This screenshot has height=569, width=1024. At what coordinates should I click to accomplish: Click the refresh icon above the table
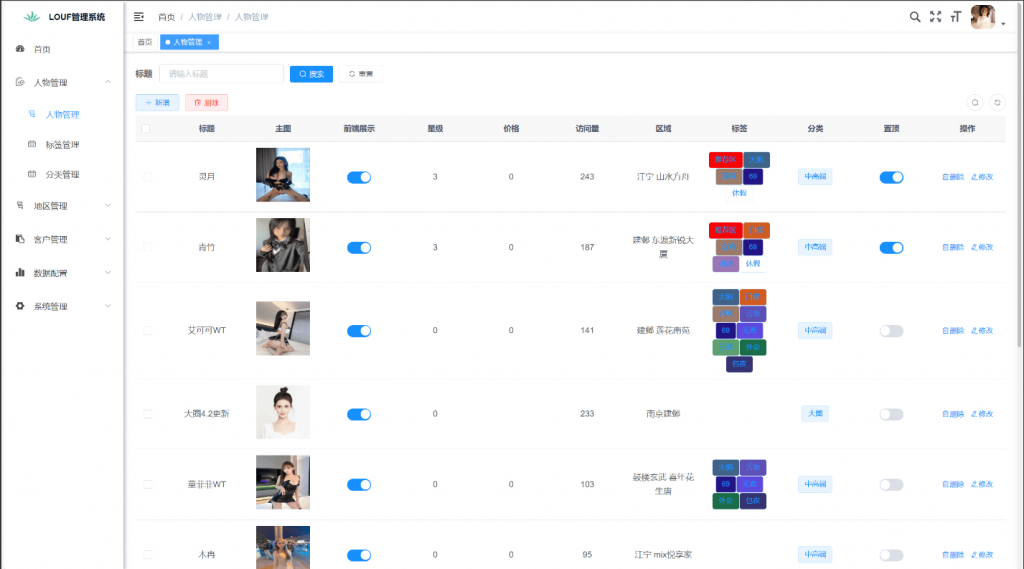[x=997, y=102]
